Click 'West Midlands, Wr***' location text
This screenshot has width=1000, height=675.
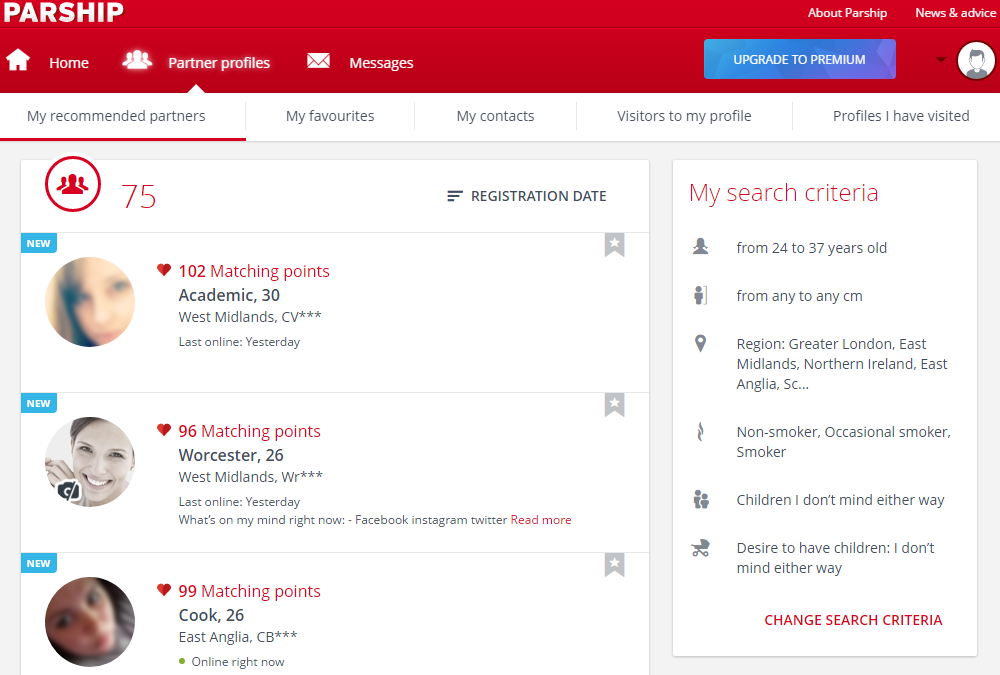pos(251,477)
